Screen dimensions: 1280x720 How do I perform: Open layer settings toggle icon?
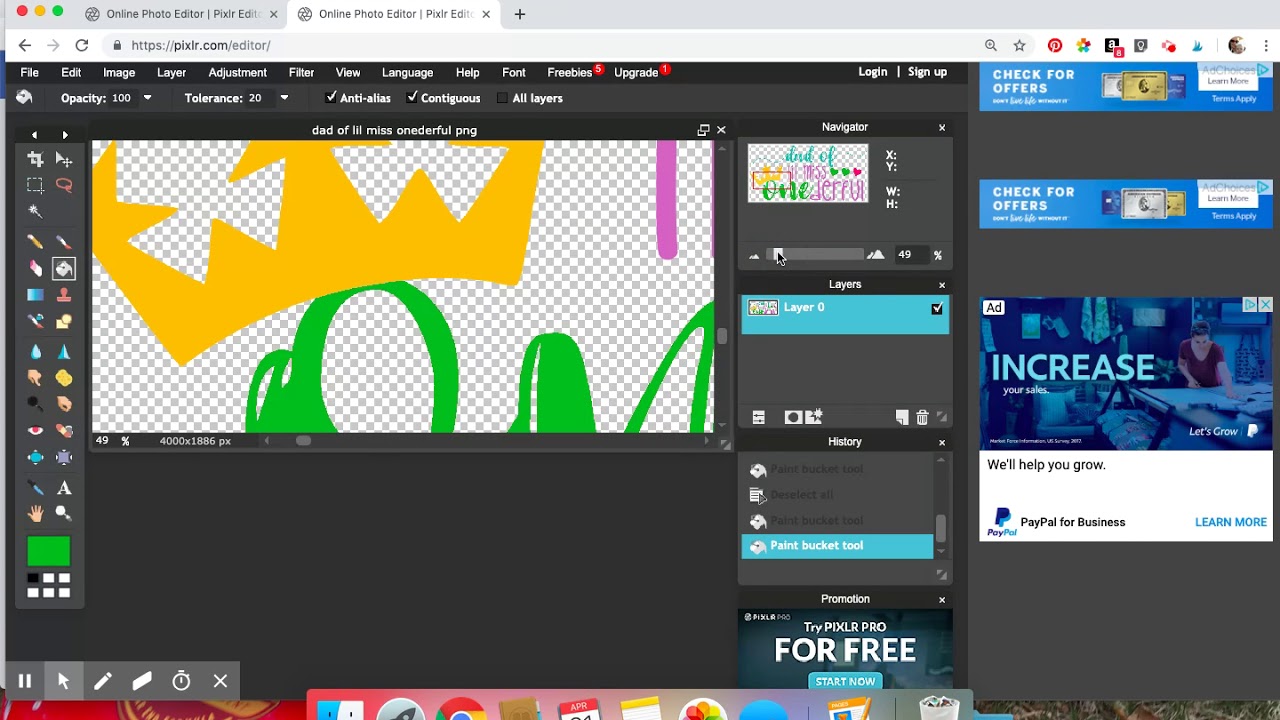(x=758, y=417)
